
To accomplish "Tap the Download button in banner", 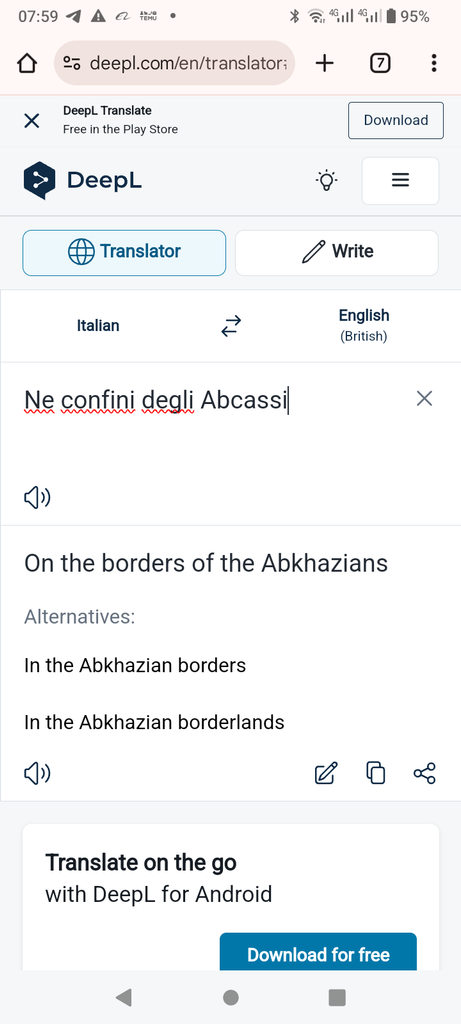I will click(x=396, y=120).
